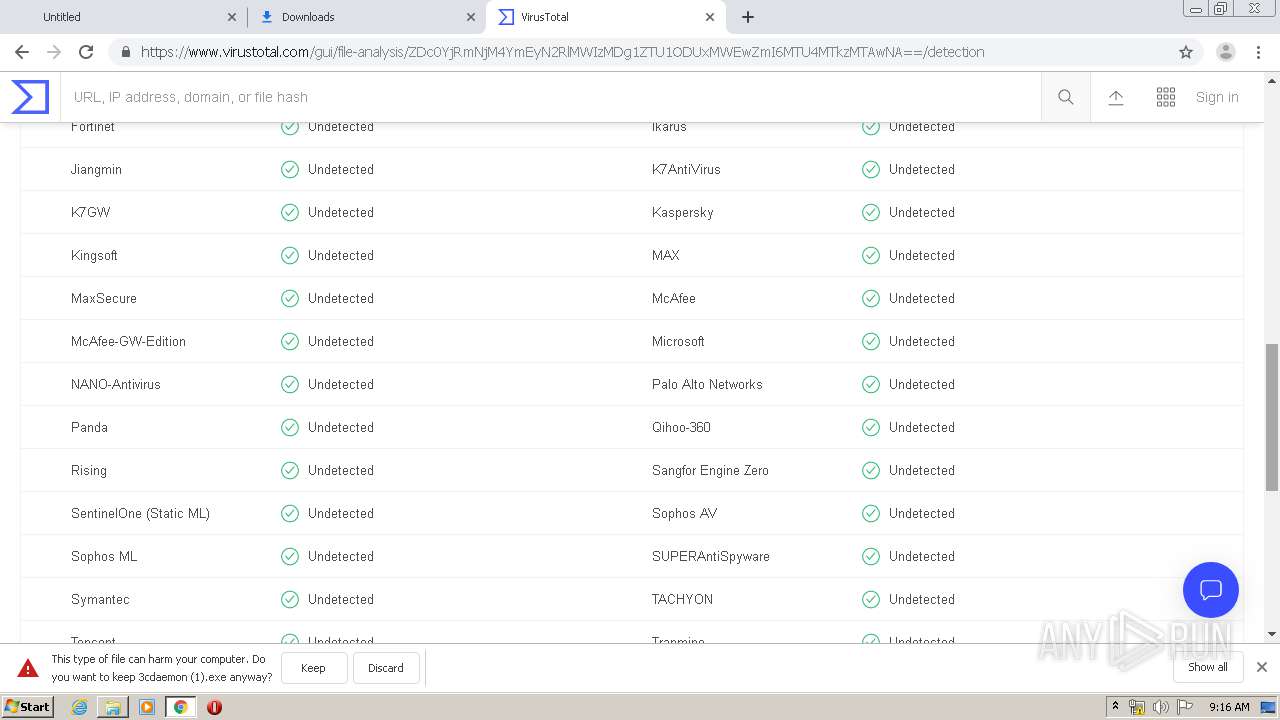Click red Opera-like taskbar icon

pos(214,707)
